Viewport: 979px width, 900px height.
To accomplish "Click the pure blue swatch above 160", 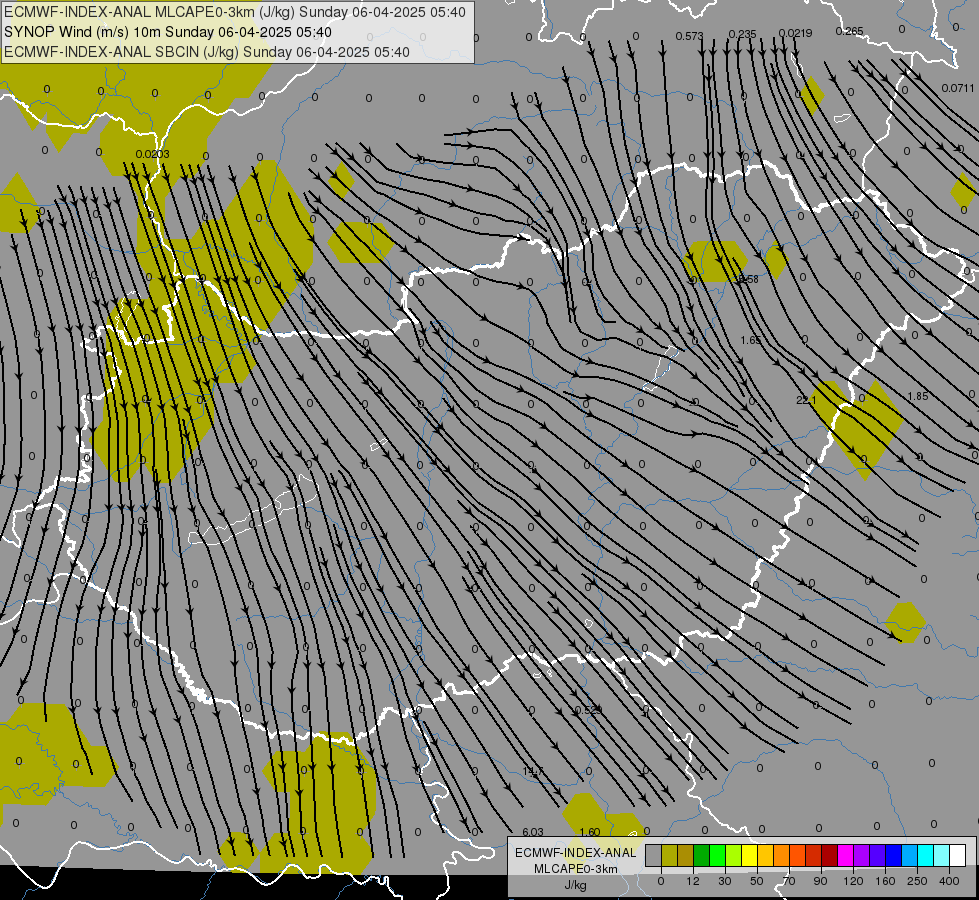I will pyautogui.click(x=893, y=855).
